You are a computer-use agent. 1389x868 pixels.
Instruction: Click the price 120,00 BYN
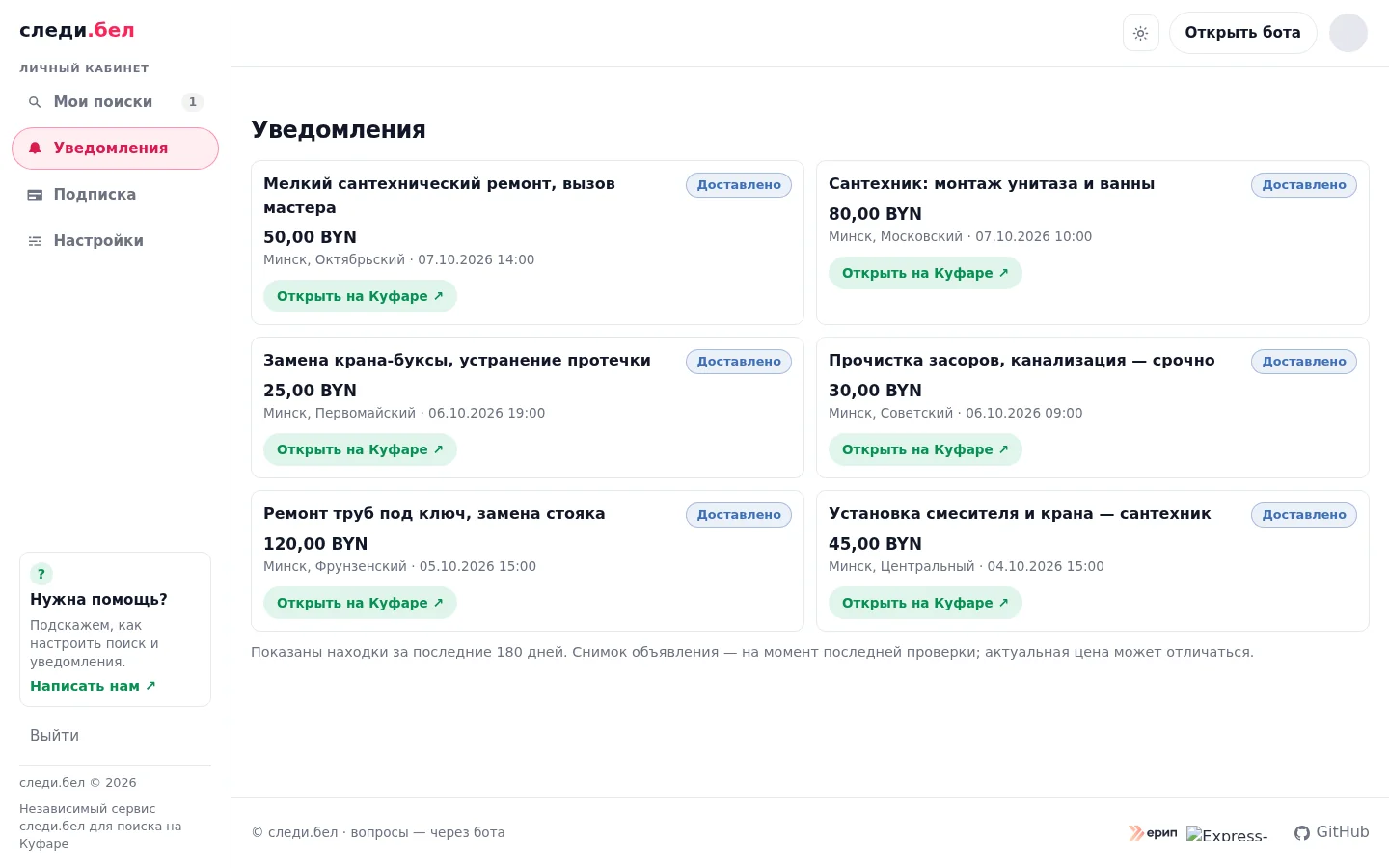[x=315, y=544]
